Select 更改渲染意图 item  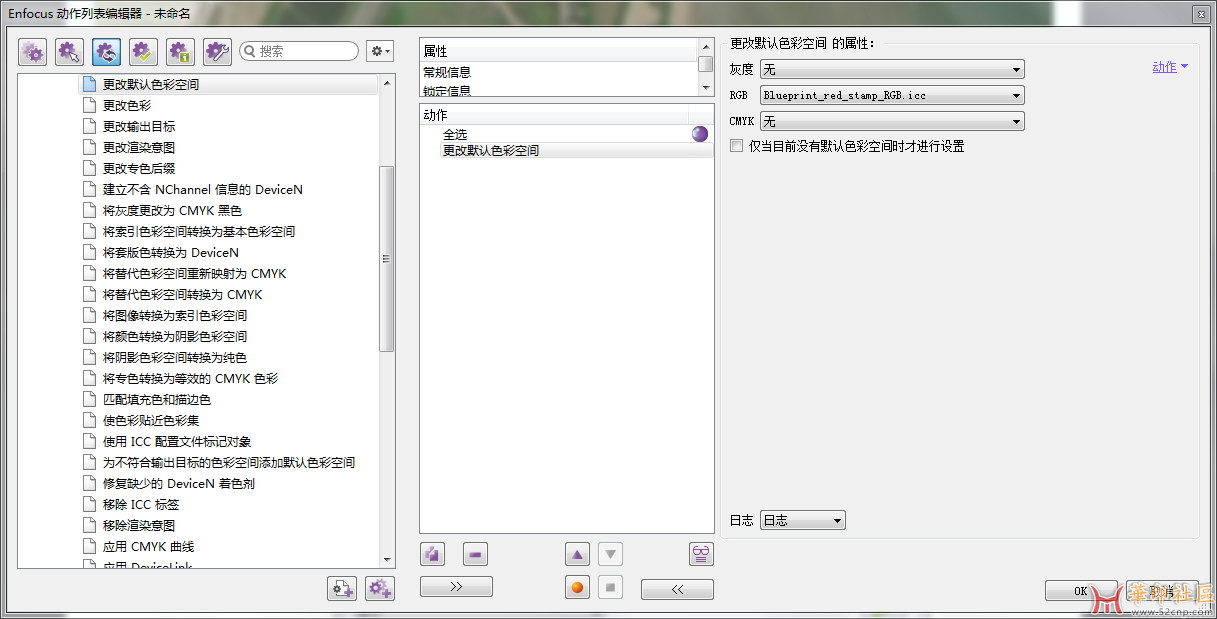pyautogui.click(x=139, y=147)
